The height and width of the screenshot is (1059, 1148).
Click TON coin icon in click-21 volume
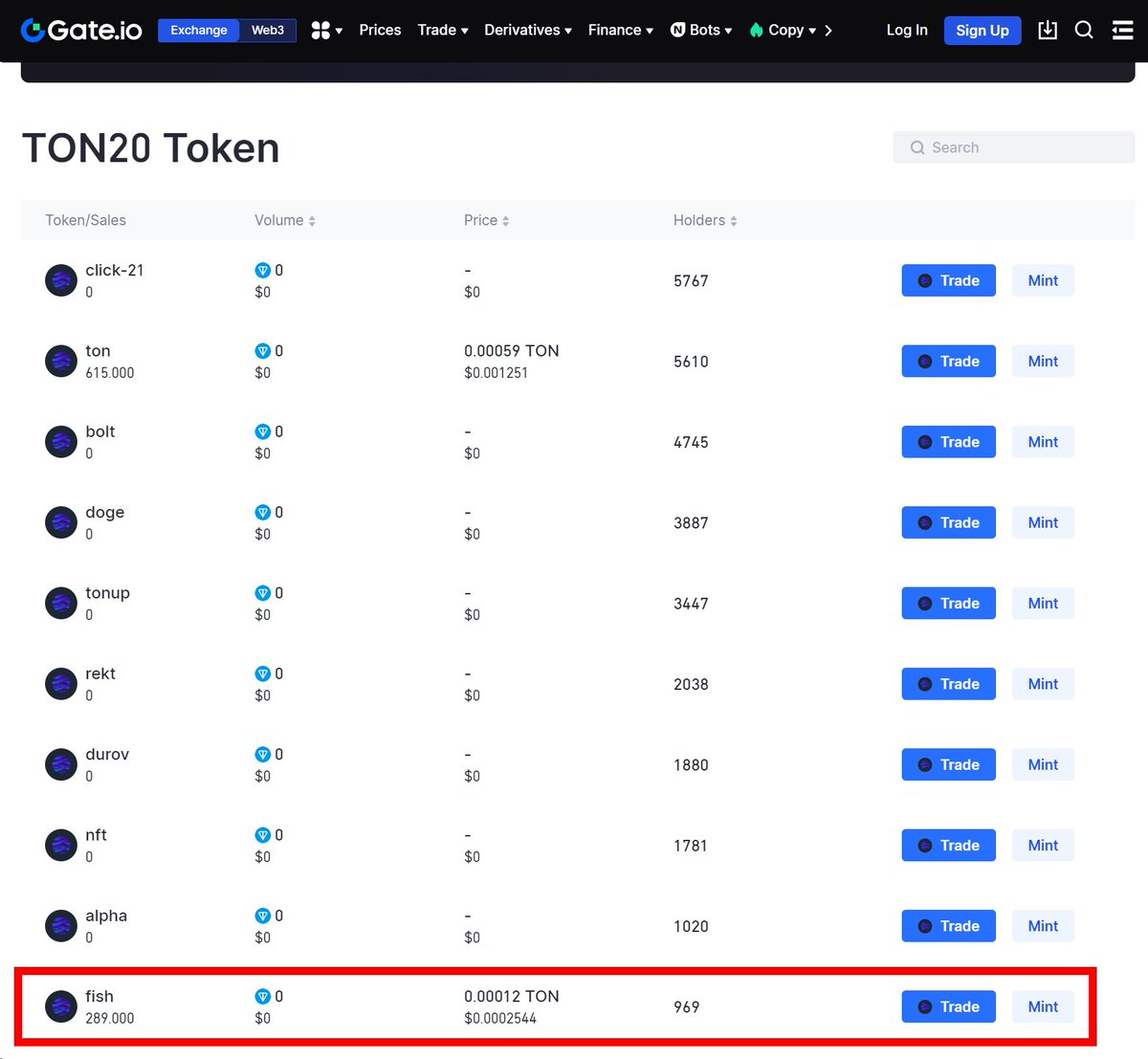point(263,271)
